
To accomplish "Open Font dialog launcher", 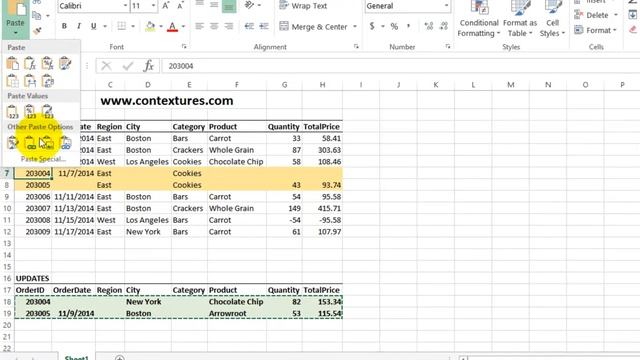I will click(184, 47).
